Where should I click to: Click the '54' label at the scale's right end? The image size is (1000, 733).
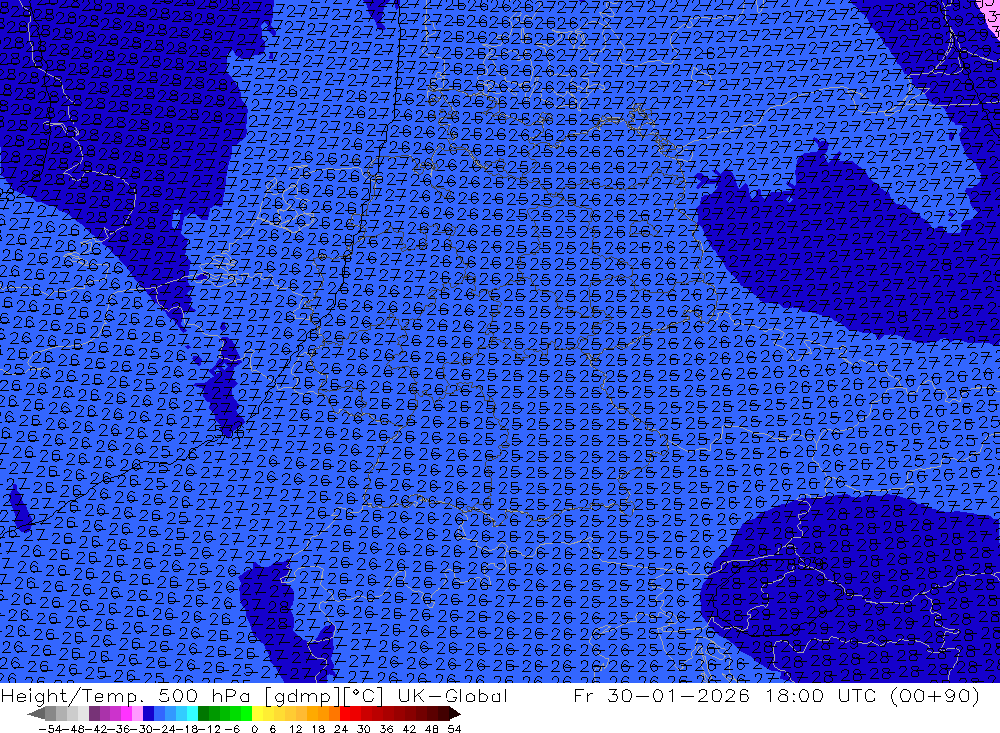pyautogui.click(x=454, y=729)
